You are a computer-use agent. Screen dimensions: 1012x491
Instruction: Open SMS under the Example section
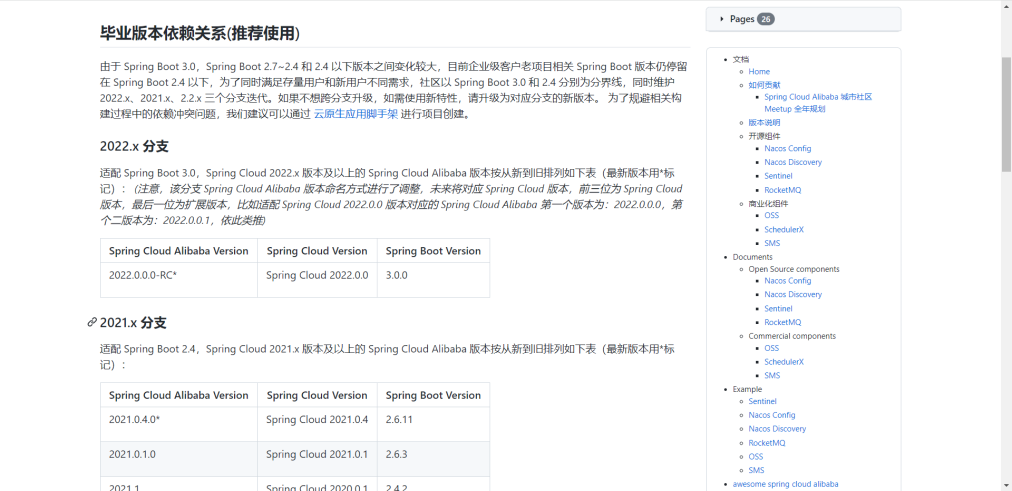coord(756,470)
